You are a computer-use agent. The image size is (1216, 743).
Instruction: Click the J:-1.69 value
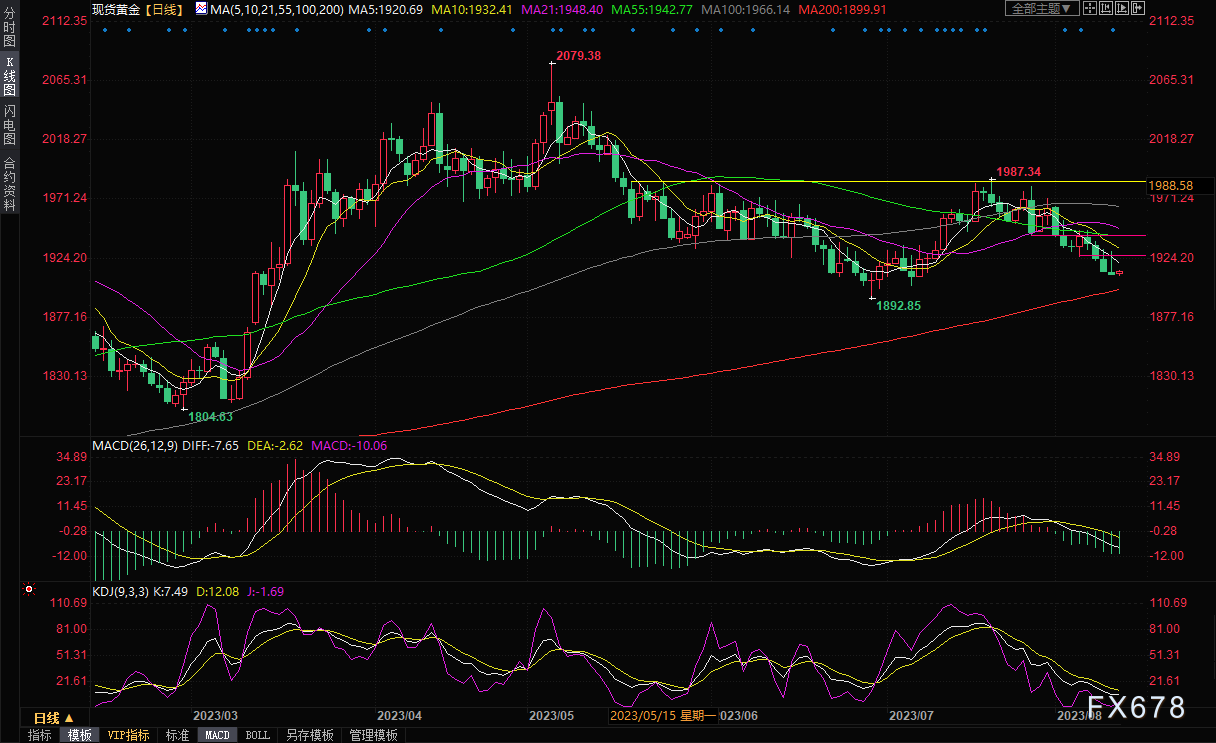point(266,591)
